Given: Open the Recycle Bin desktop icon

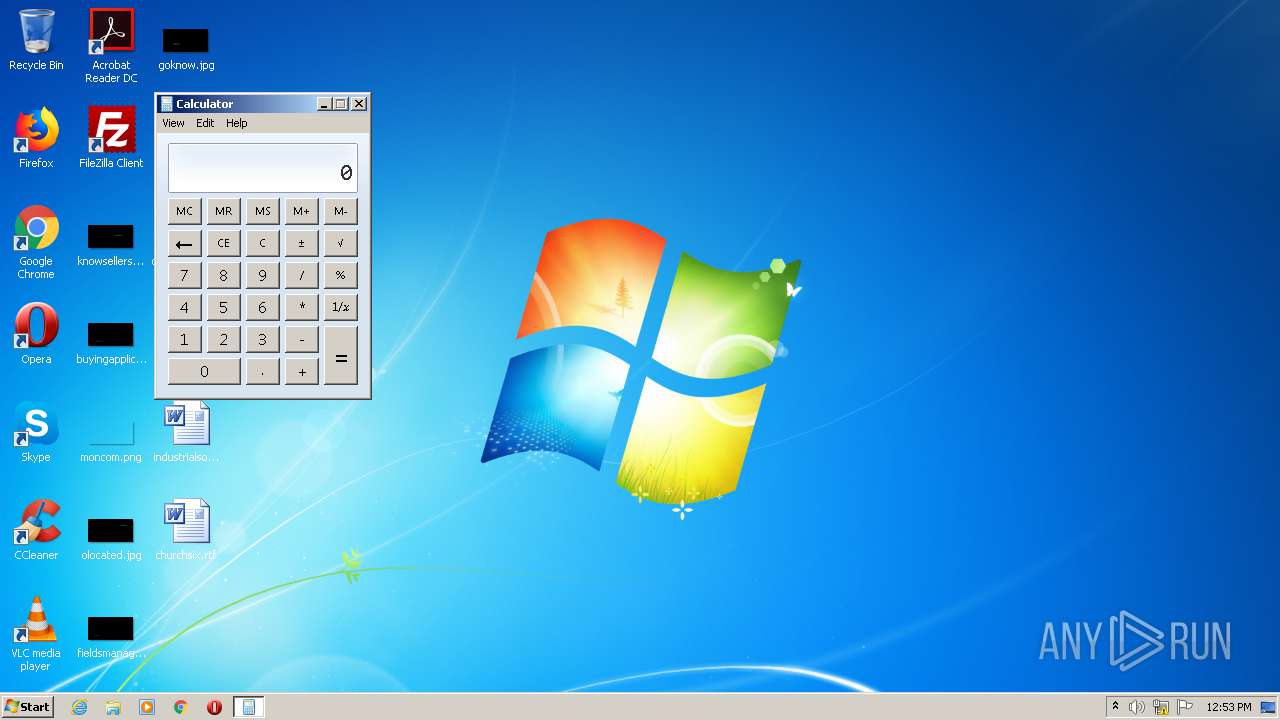Looking at the screenshot, I should coord(36,40).
